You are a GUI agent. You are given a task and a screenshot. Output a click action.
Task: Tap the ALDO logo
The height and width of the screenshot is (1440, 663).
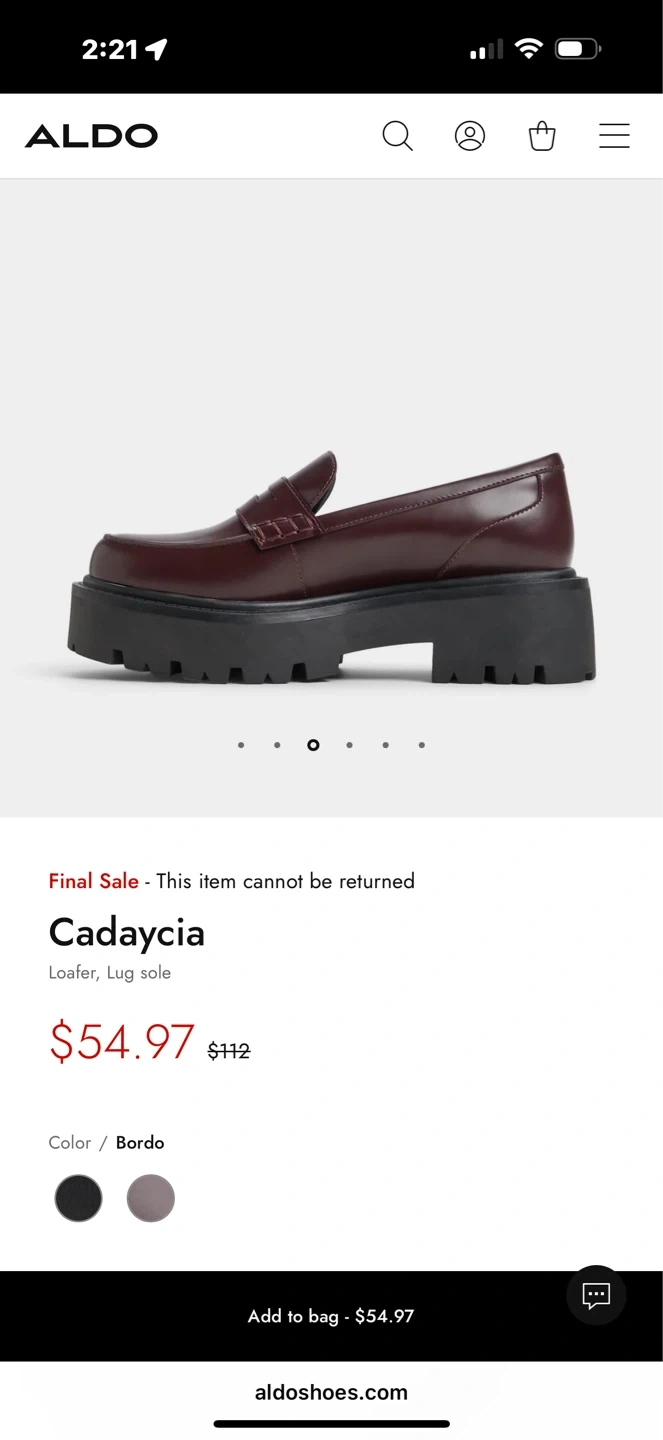[x=92, y=136]
